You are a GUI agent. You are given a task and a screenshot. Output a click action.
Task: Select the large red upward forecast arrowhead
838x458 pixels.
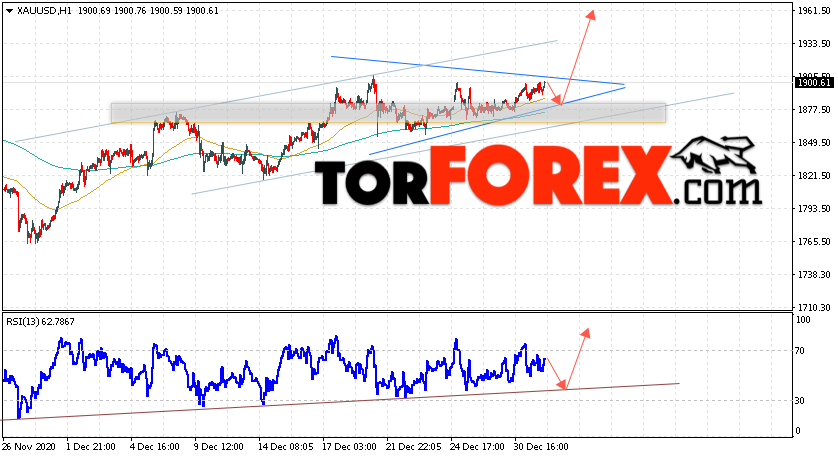click(x=591, y=14)
